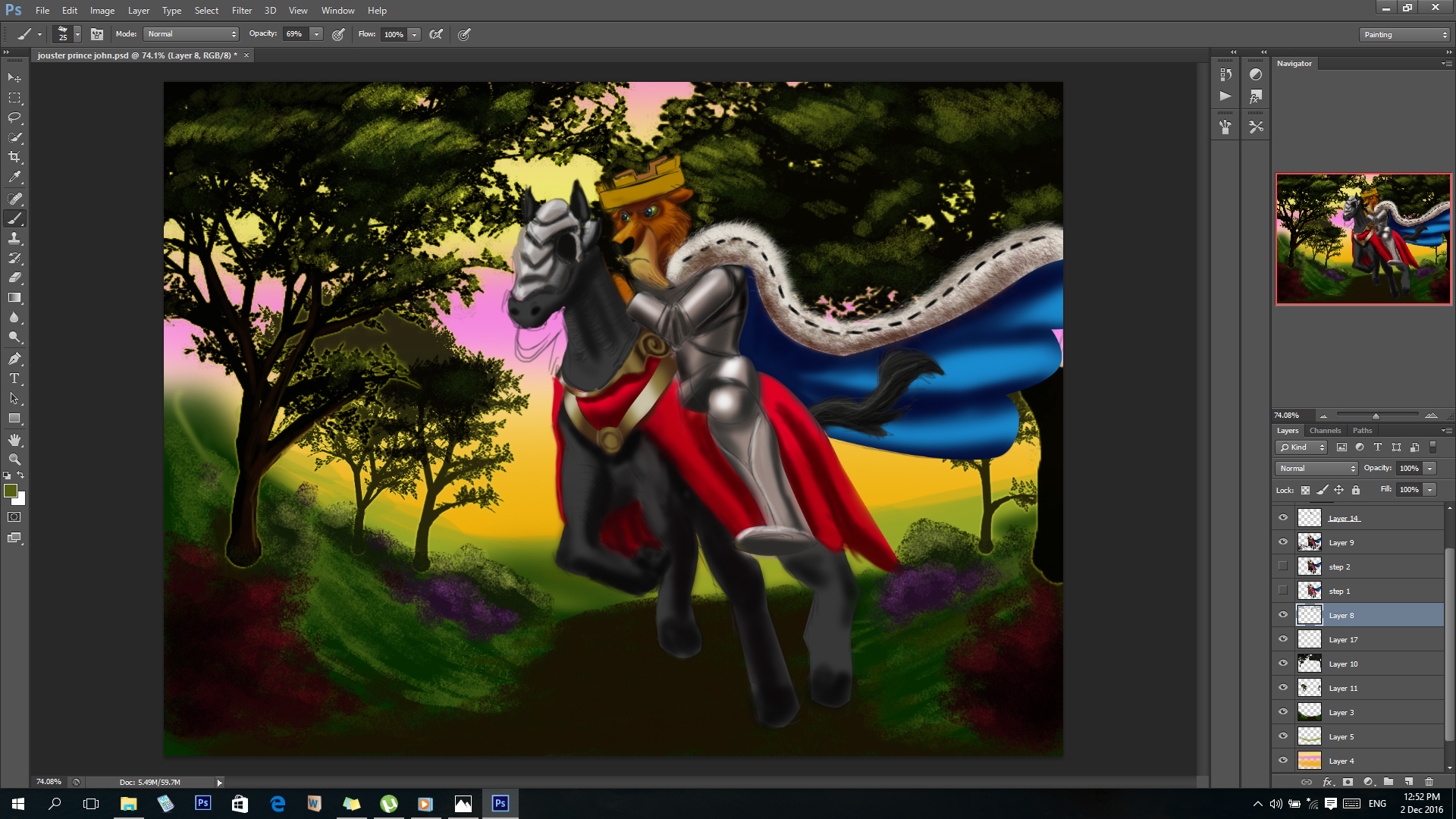The width and height of the screenshot is (1456, 819).
Task: Click the Photoshop icon in the Windows taskbar
Action: pyautogui.click(x=500, y=803)
